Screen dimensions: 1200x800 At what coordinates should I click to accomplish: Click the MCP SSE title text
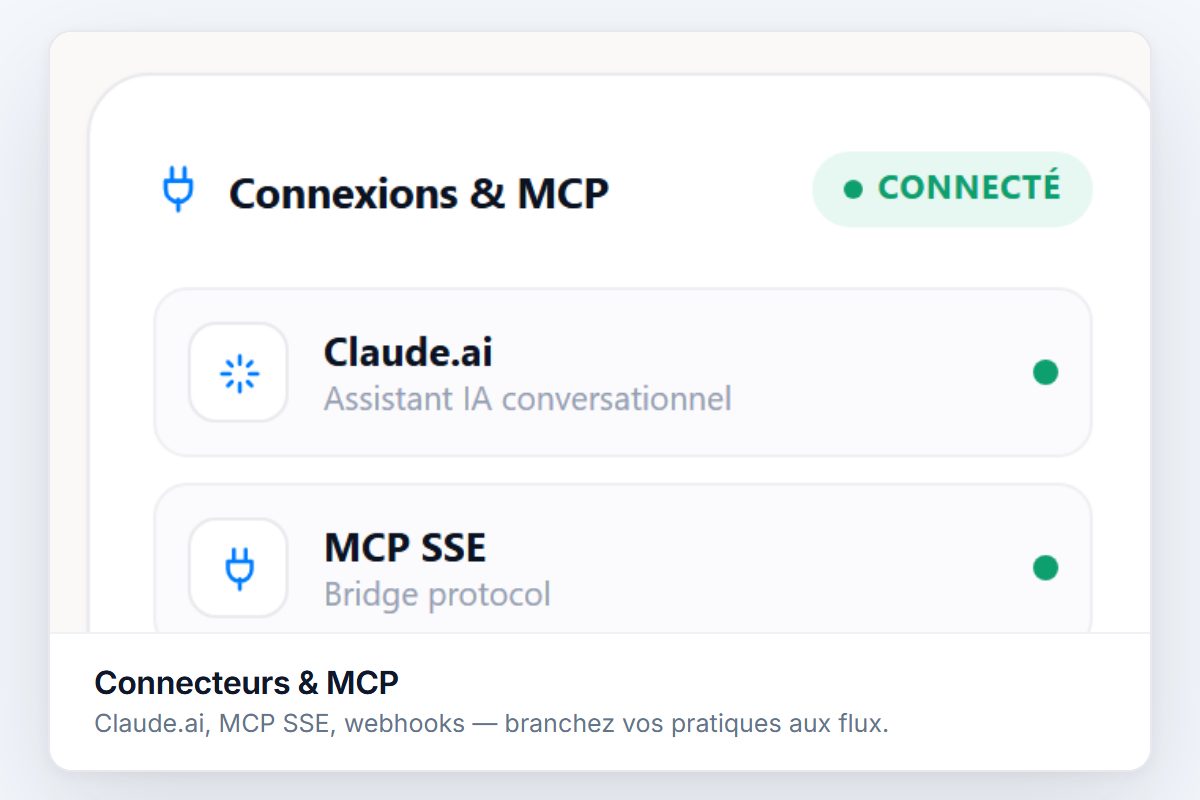point(405,548)
